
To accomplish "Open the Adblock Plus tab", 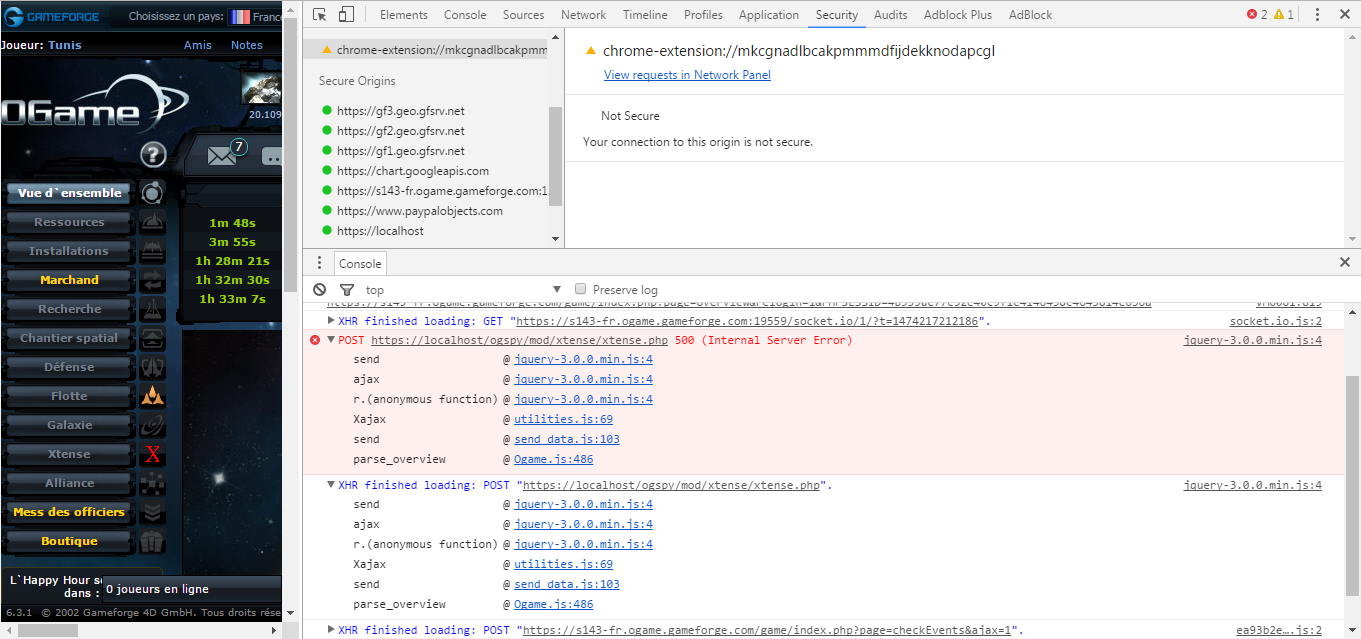I will point(958,15).
